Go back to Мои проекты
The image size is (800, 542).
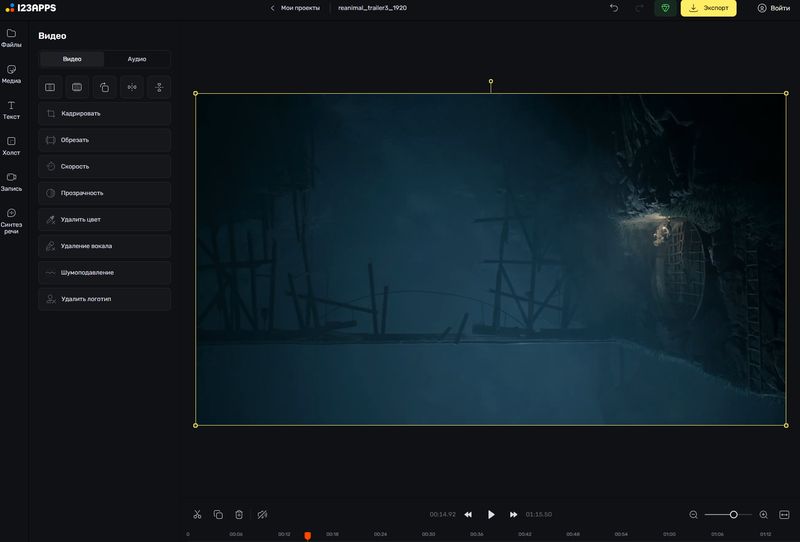[x=295, y=8]
